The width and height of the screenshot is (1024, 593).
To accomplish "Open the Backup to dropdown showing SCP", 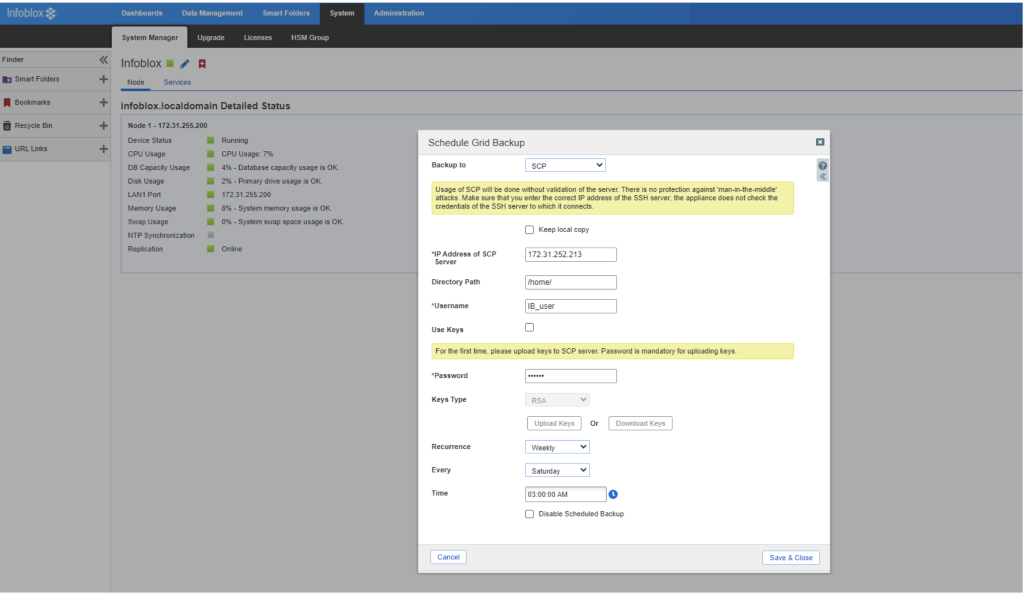I will click(565, 165).
